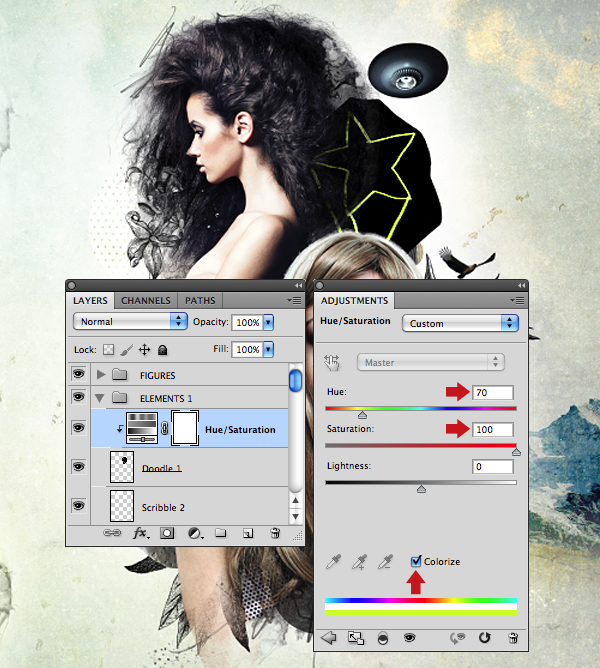Open the Fill slider dropdown arrow
This screenshot has height=668, width=600.
[x=268, y=349]
